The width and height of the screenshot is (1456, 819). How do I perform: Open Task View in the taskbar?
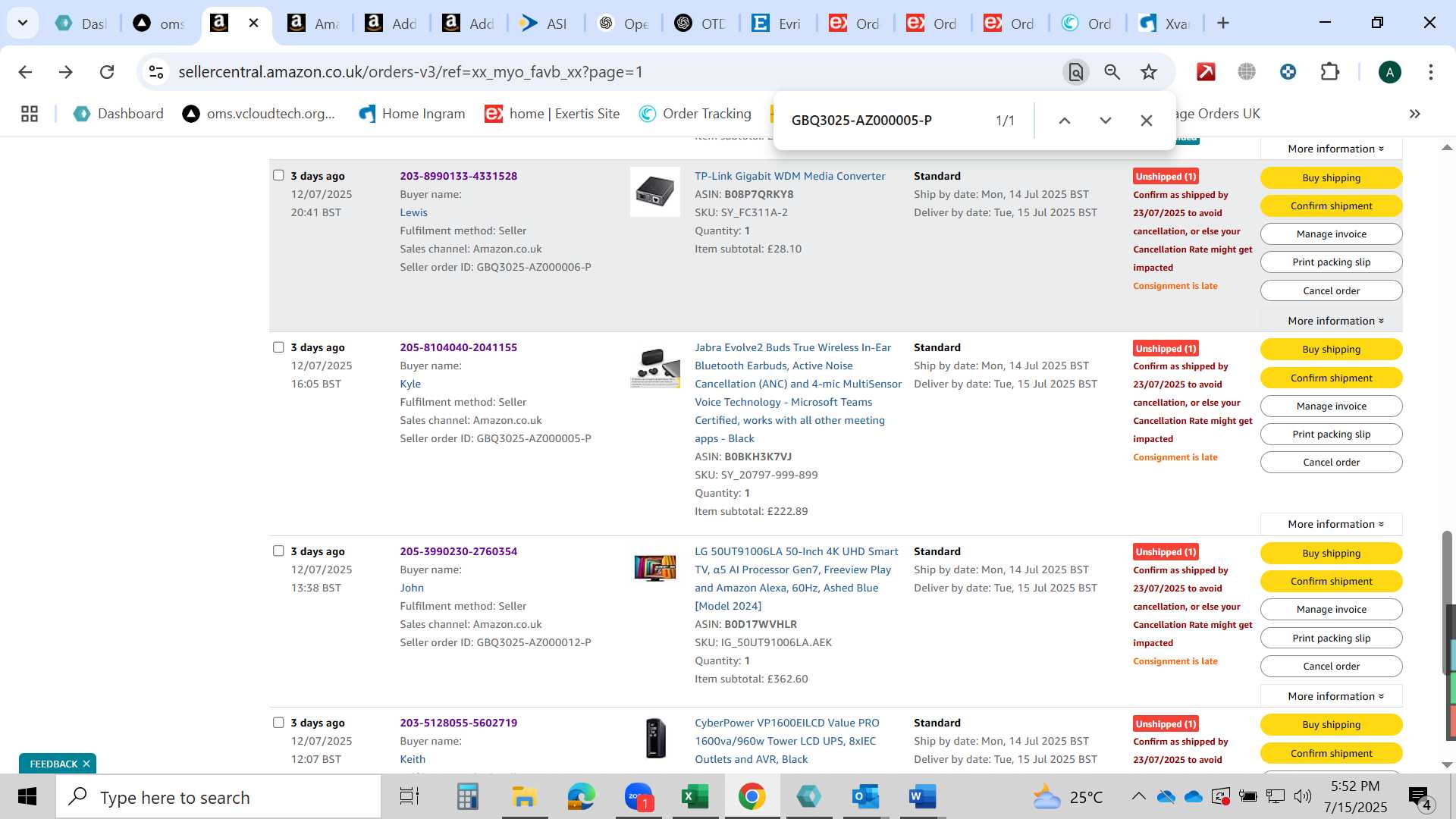click(x=409, y=797)
